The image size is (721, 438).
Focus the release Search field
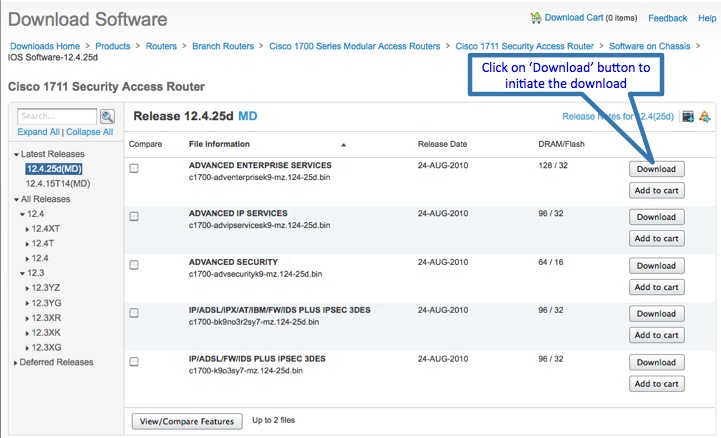pos(57,116)
